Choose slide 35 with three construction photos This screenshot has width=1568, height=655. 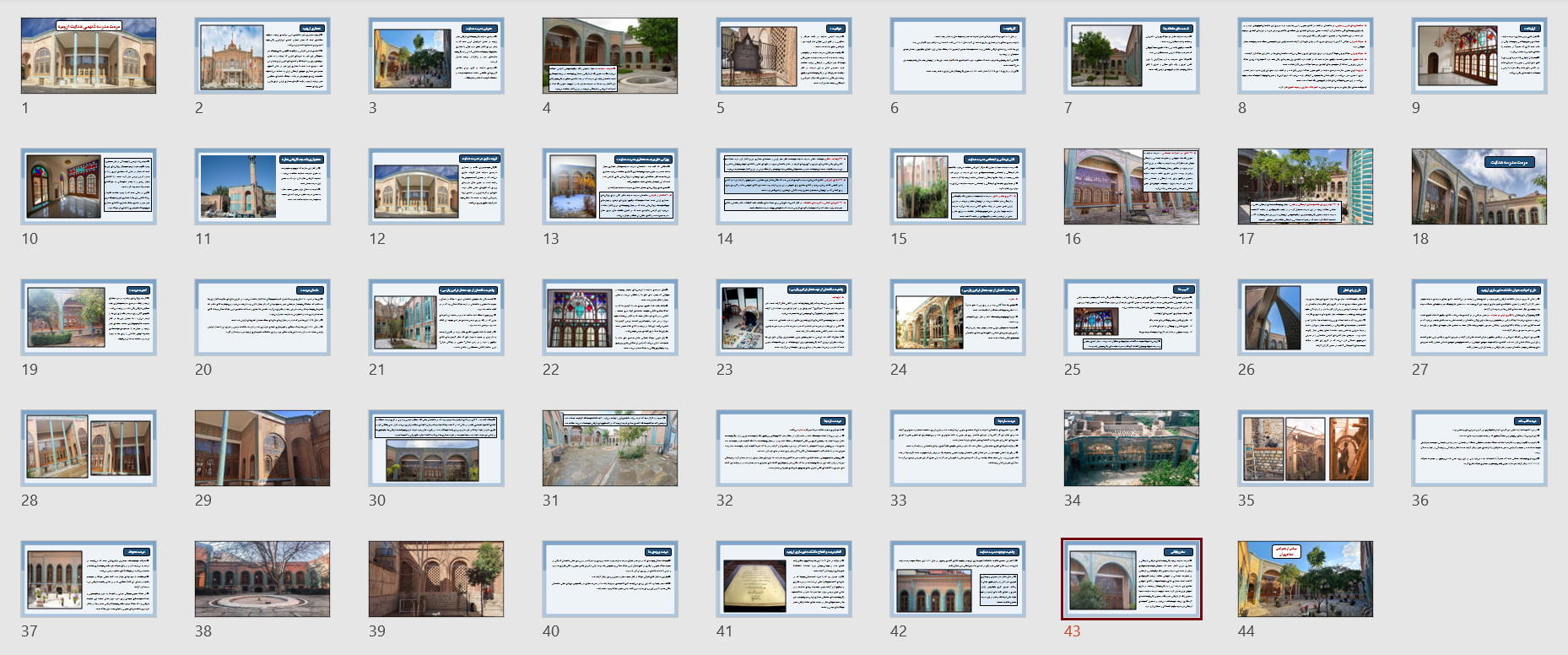pyautogui.click(x=1305, y=448)
